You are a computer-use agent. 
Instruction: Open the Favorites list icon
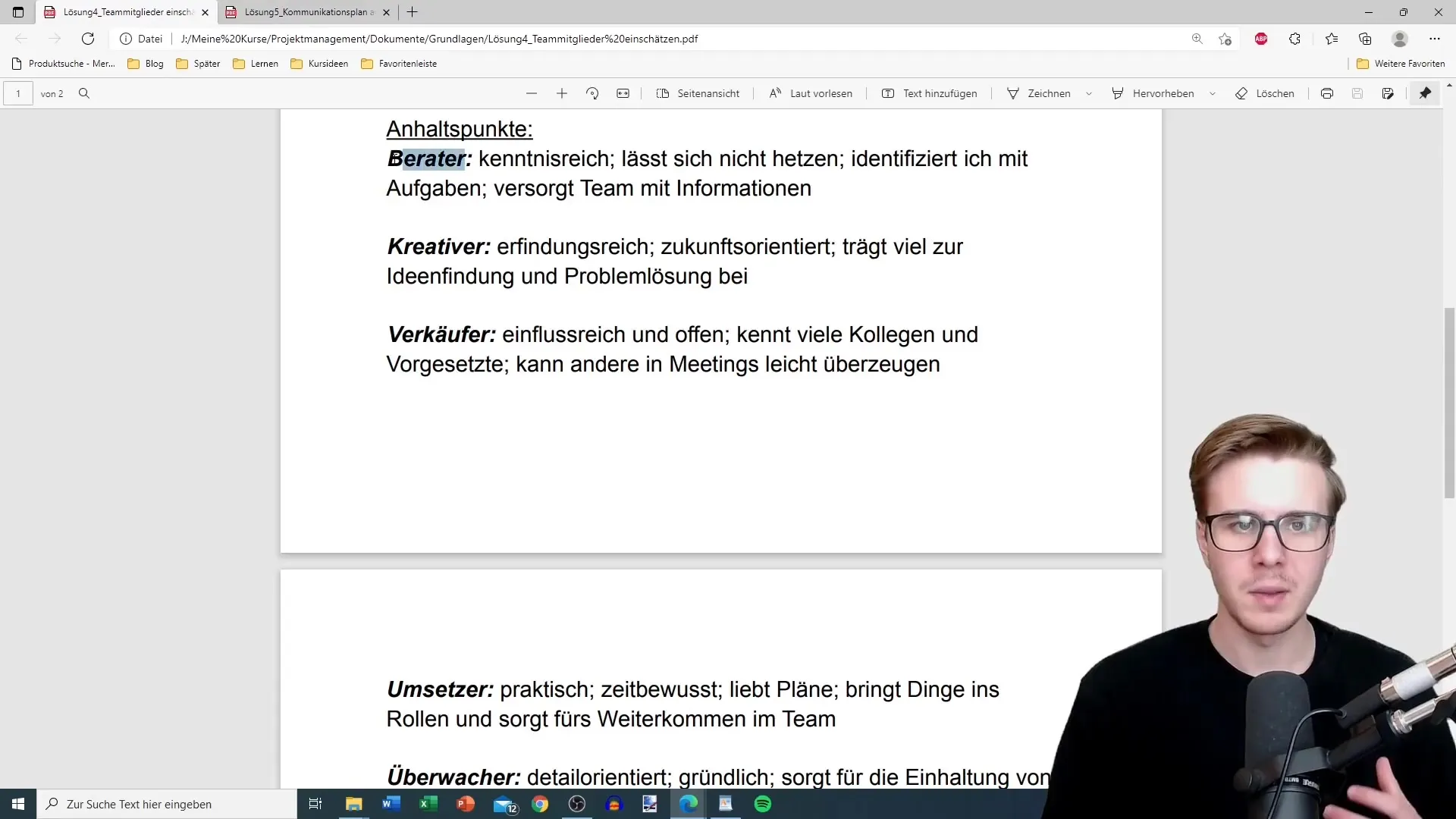(x=1332, y=39)
